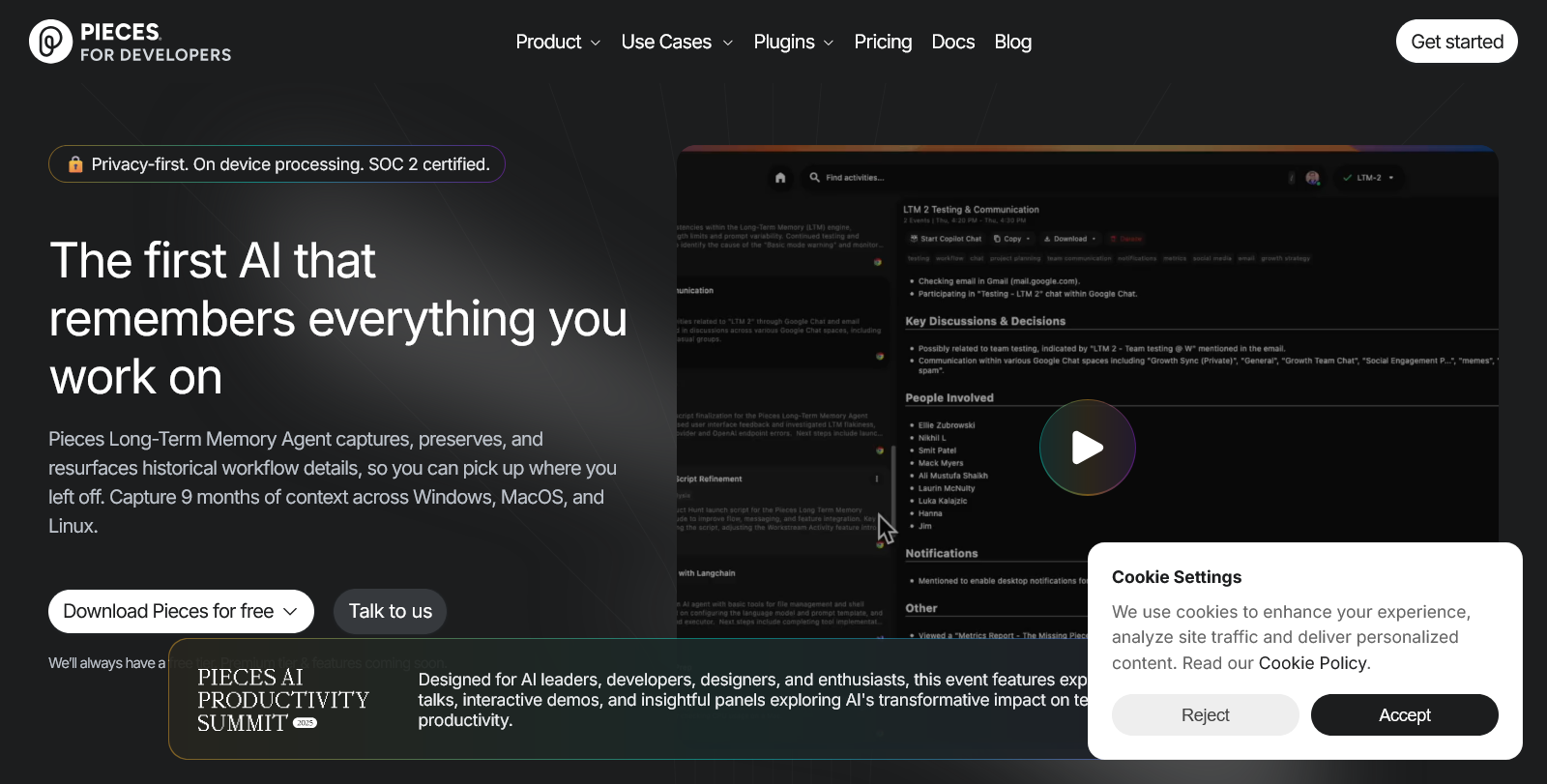Click the three-dot menu beside Script Refinement
The width and height of the screenshot is (1547, 784).
point(877,479)
